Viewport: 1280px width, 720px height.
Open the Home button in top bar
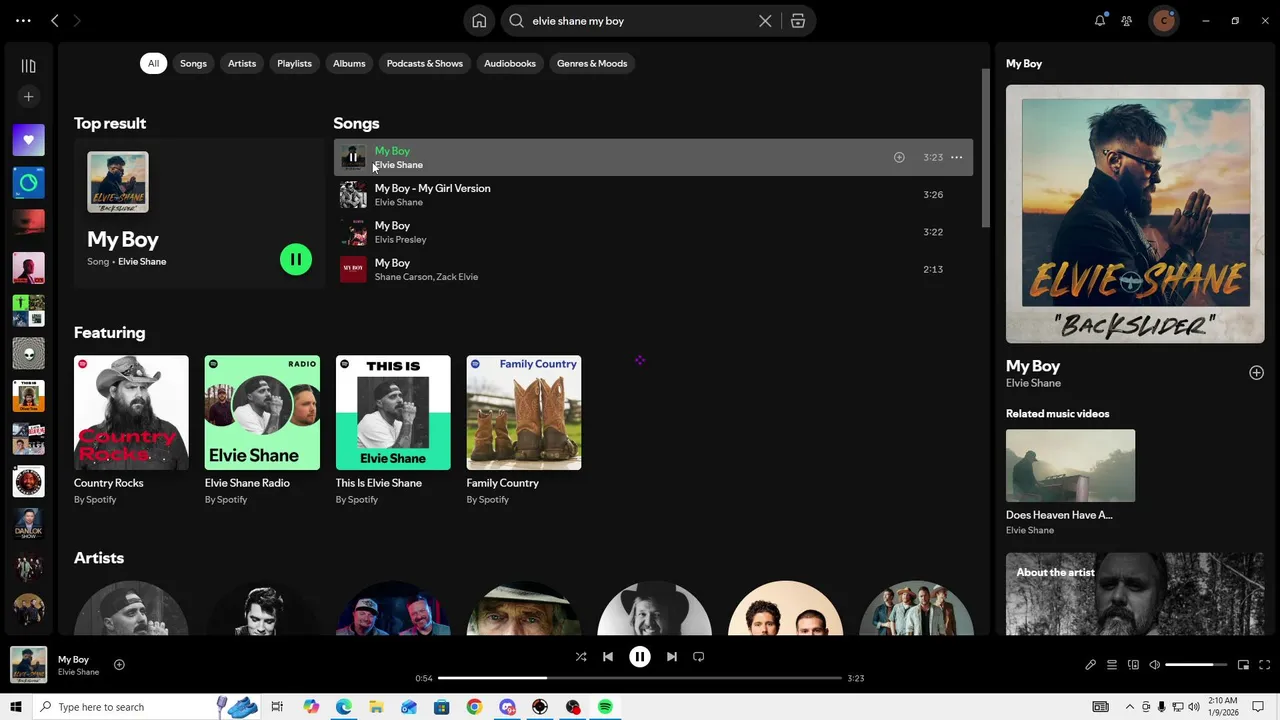pos(479,21)
